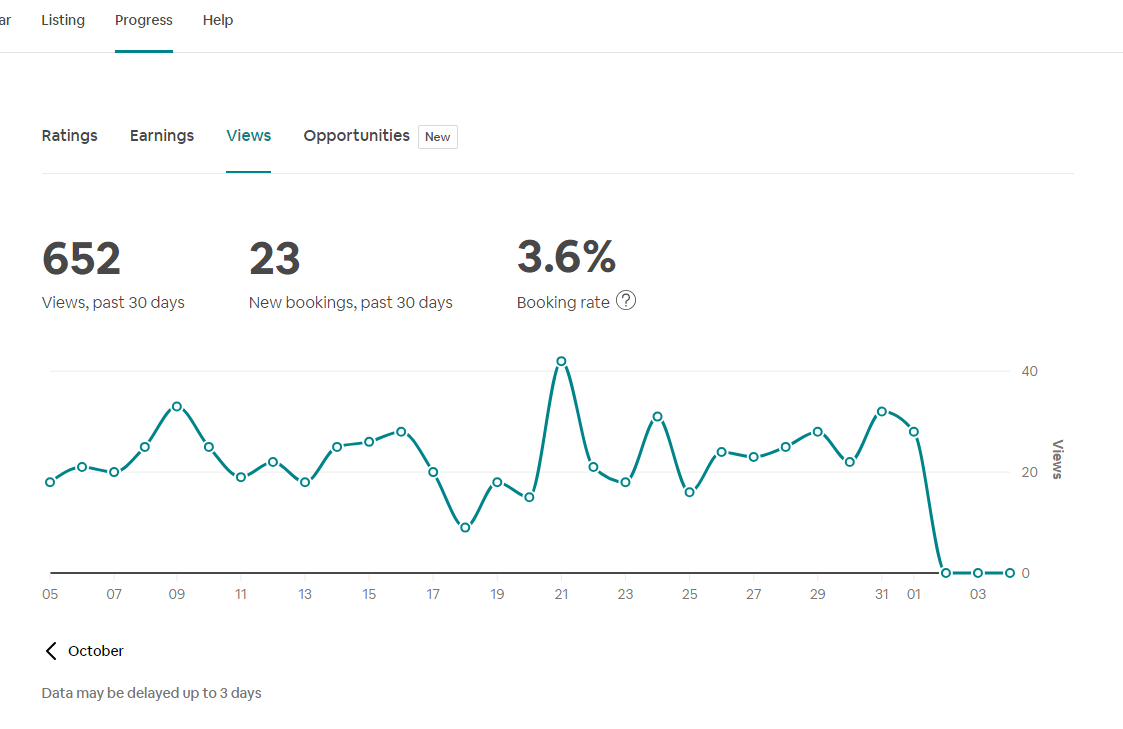Select the Views tab underline indicator

[x=248, y=172]
